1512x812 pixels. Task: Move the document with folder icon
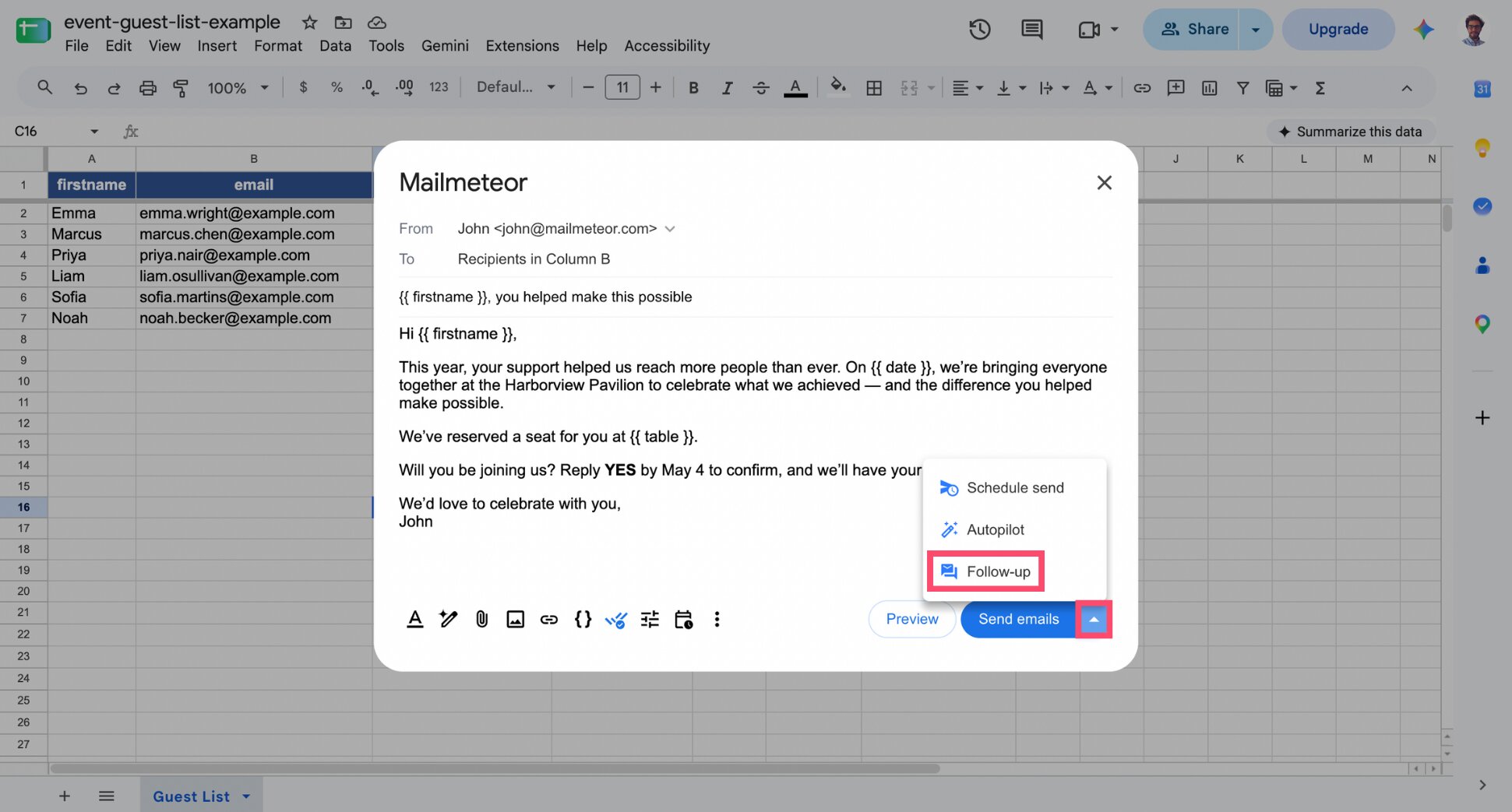click(343, 23)
